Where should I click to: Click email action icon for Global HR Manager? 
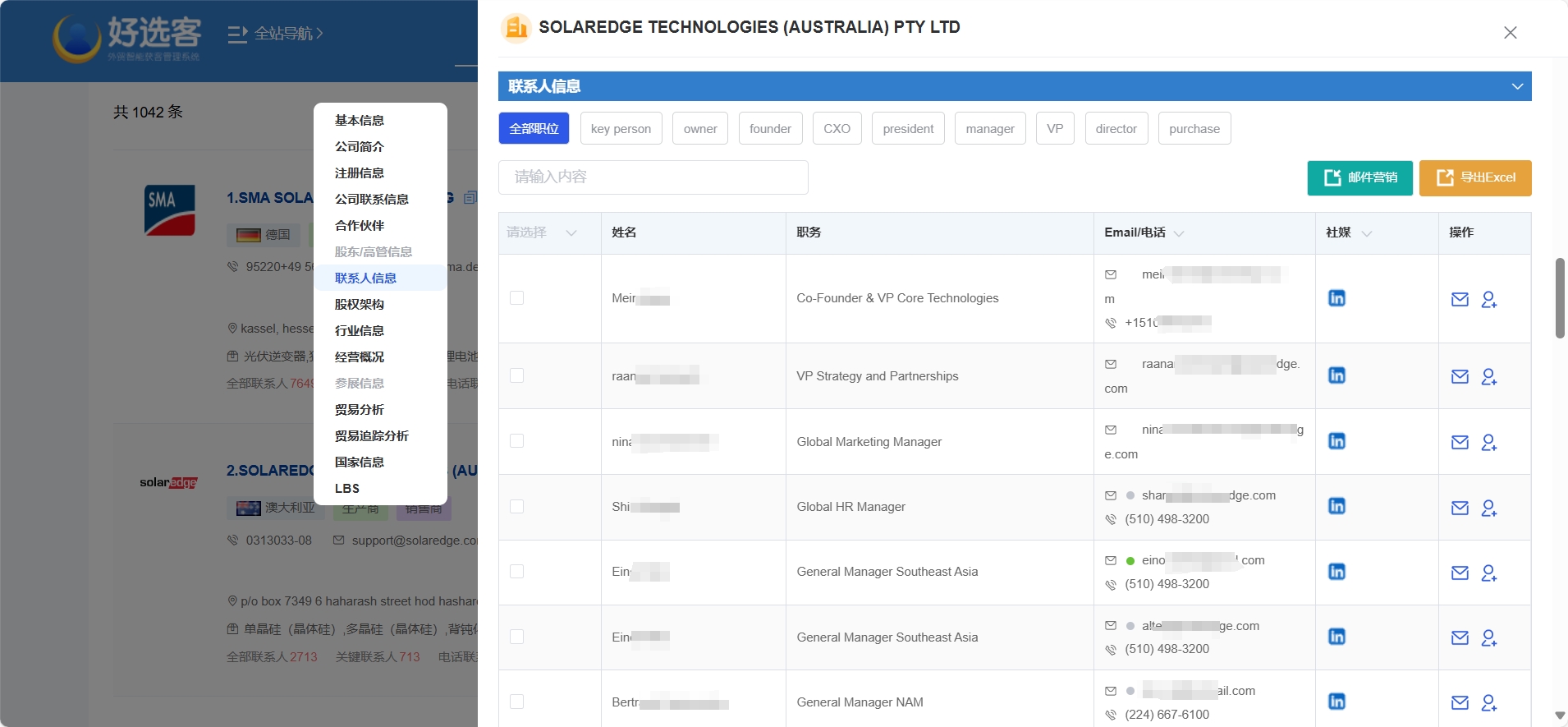[1460, 508]
